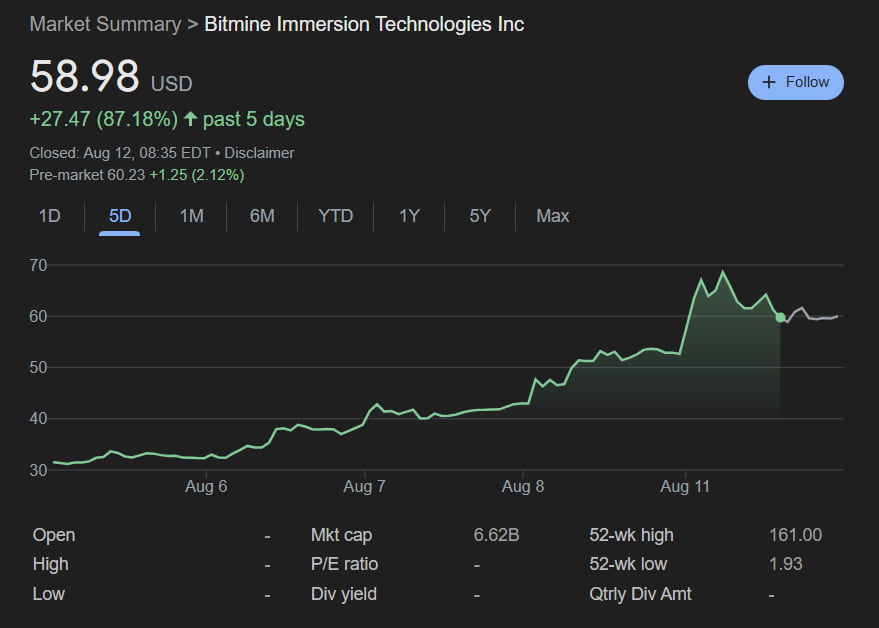Click the plus icon on Follow button
Screen dimensions: 879x628
click(769, 82)
